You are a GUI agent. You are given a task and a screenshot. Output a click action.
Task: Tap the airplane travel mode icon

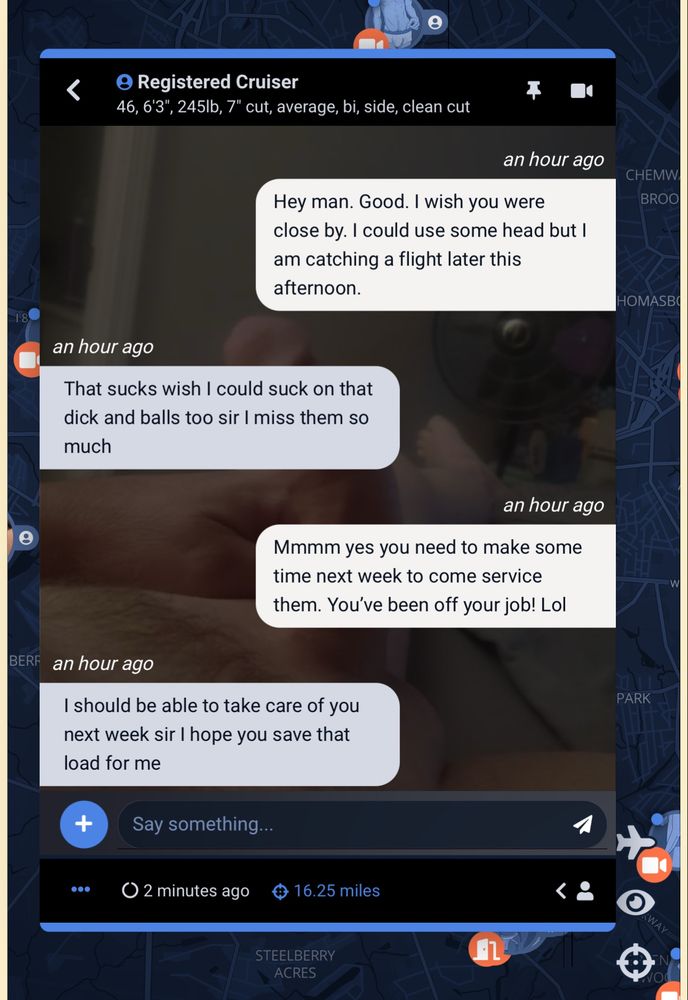pyautogui.click(x=633, y=842)
